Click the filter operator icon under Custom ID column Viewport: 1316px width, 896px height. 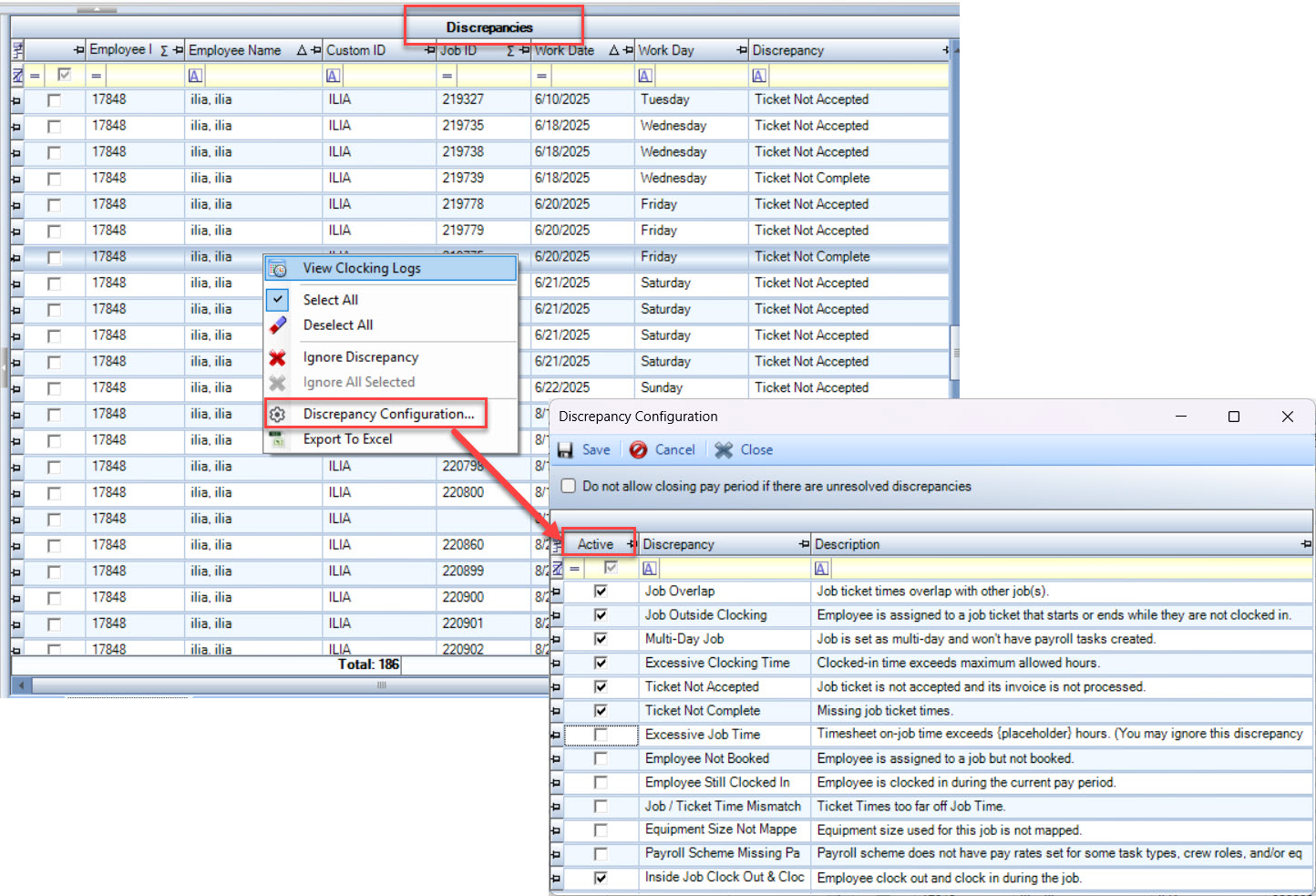(x=333, y=76)
